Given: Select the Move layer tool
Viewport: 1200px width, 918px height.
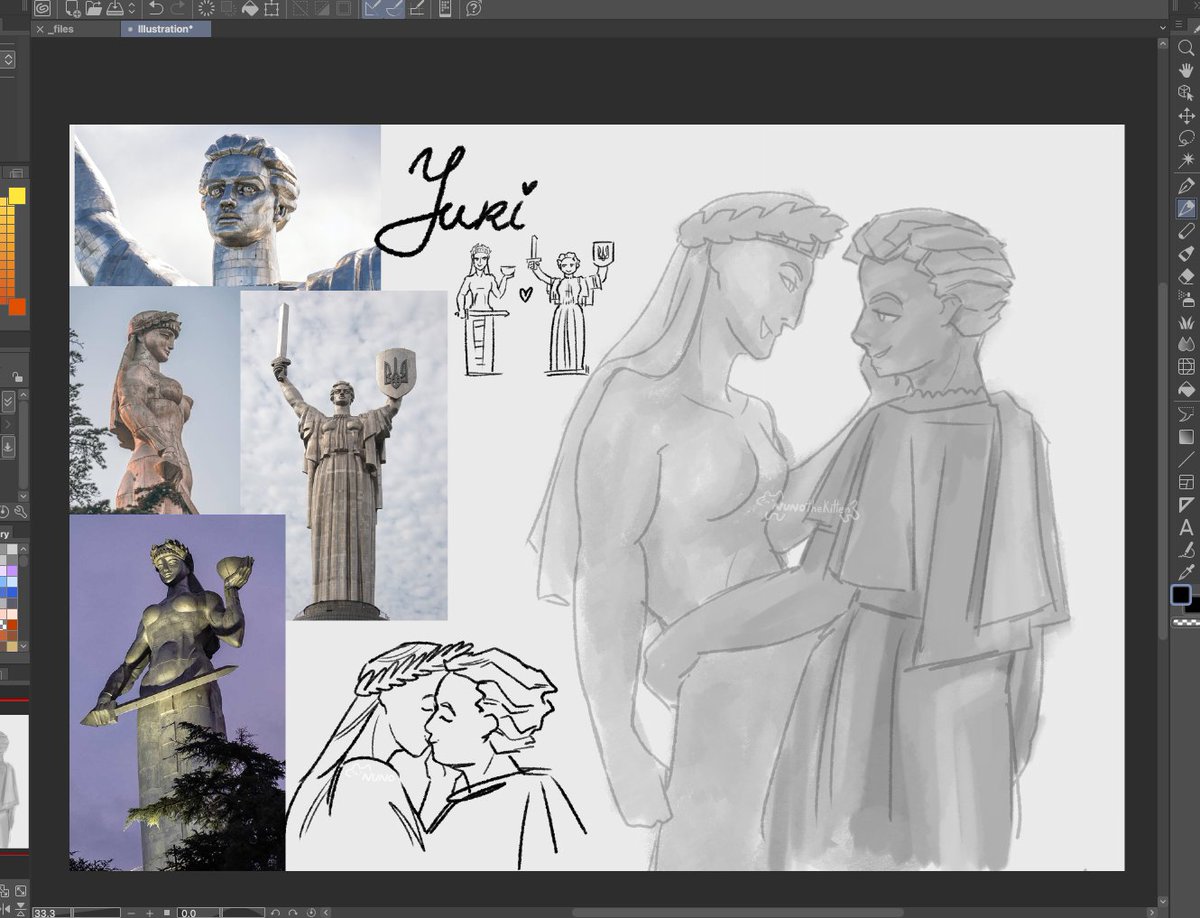Looking at the screenshot, I should [1186, 116].
